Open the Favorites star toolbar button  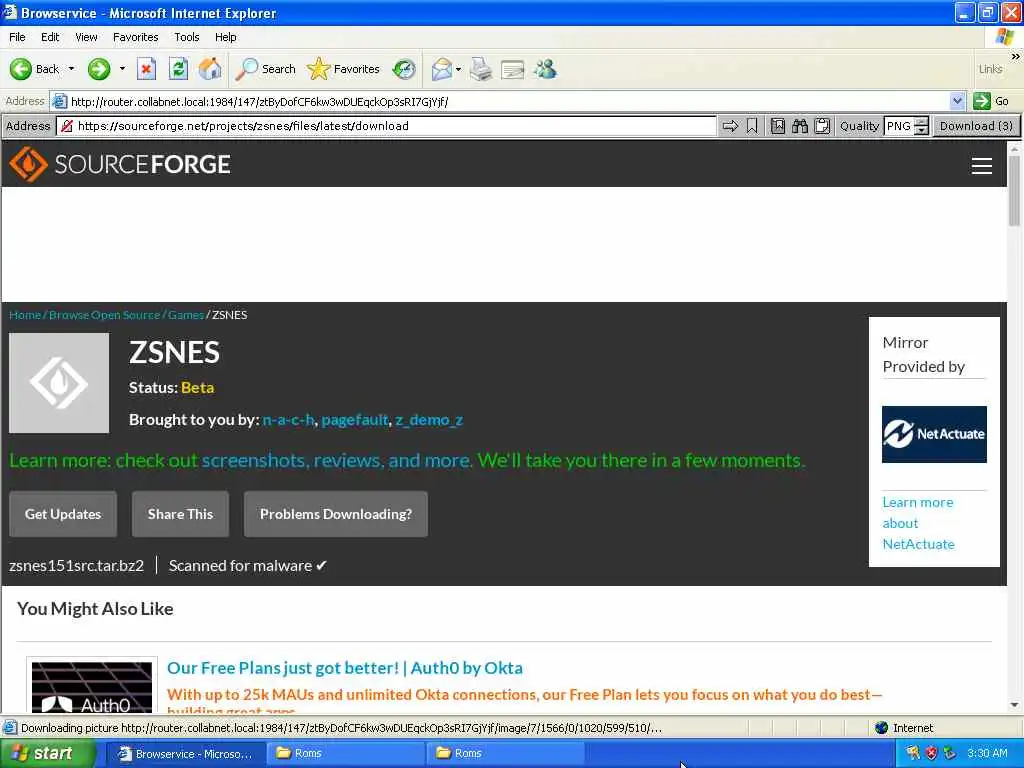[344, 69]
